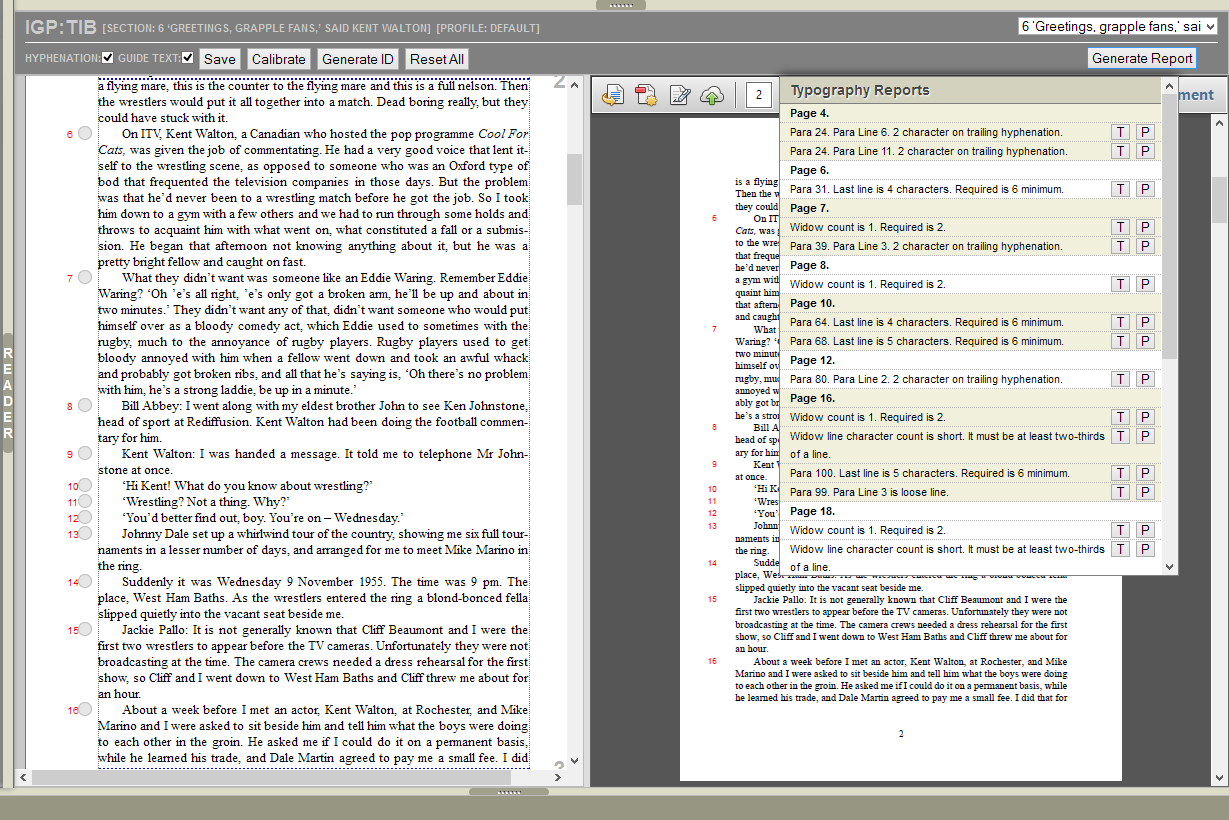Click T button for Page 8 widow count report
This screenshot has width=1229, height=820.
click(x=1121, y=284)
